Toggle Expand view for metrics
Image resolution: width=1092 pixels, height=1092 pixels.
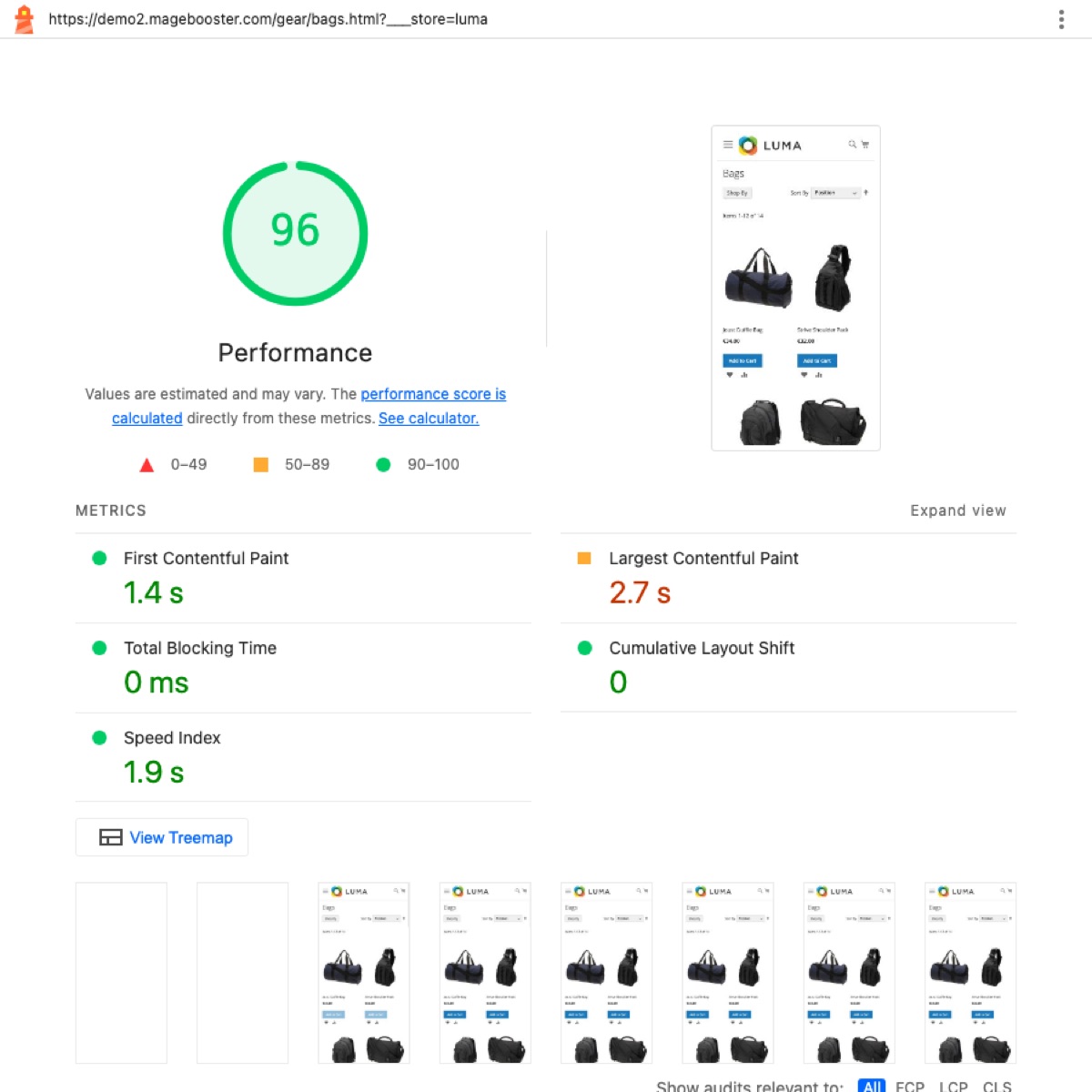coord(958,511)
